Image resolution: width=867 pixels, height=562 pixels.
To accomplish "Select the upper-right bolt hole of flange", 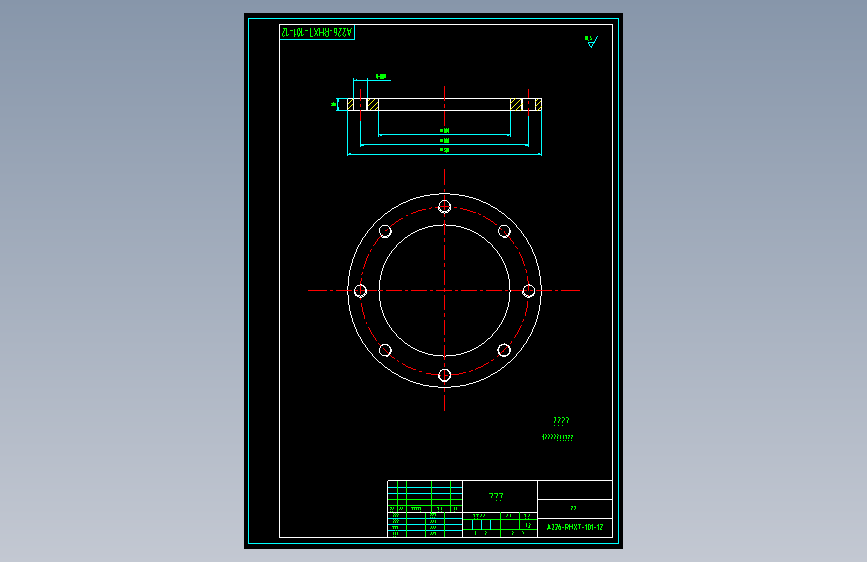I will 504,231.
